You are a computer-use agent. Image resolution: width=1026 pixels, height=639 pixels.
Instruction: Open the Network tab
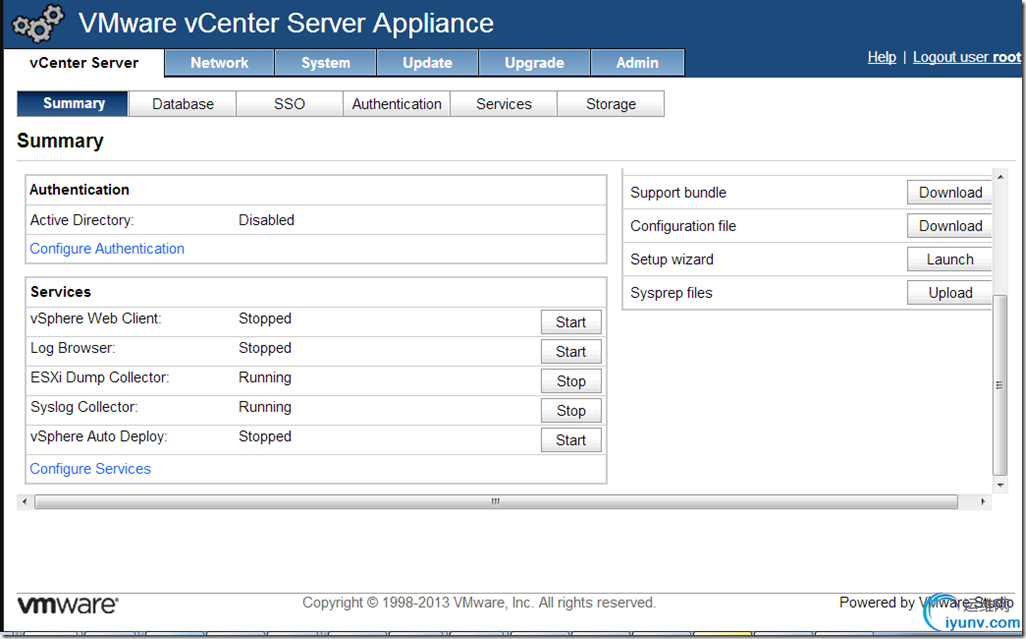pos(219,63)
